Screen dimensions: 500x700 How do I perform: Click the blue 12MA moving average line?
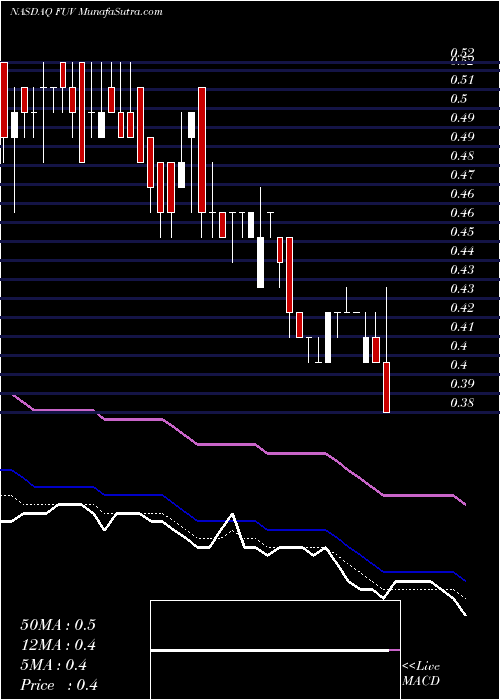[x=226, y=521]
